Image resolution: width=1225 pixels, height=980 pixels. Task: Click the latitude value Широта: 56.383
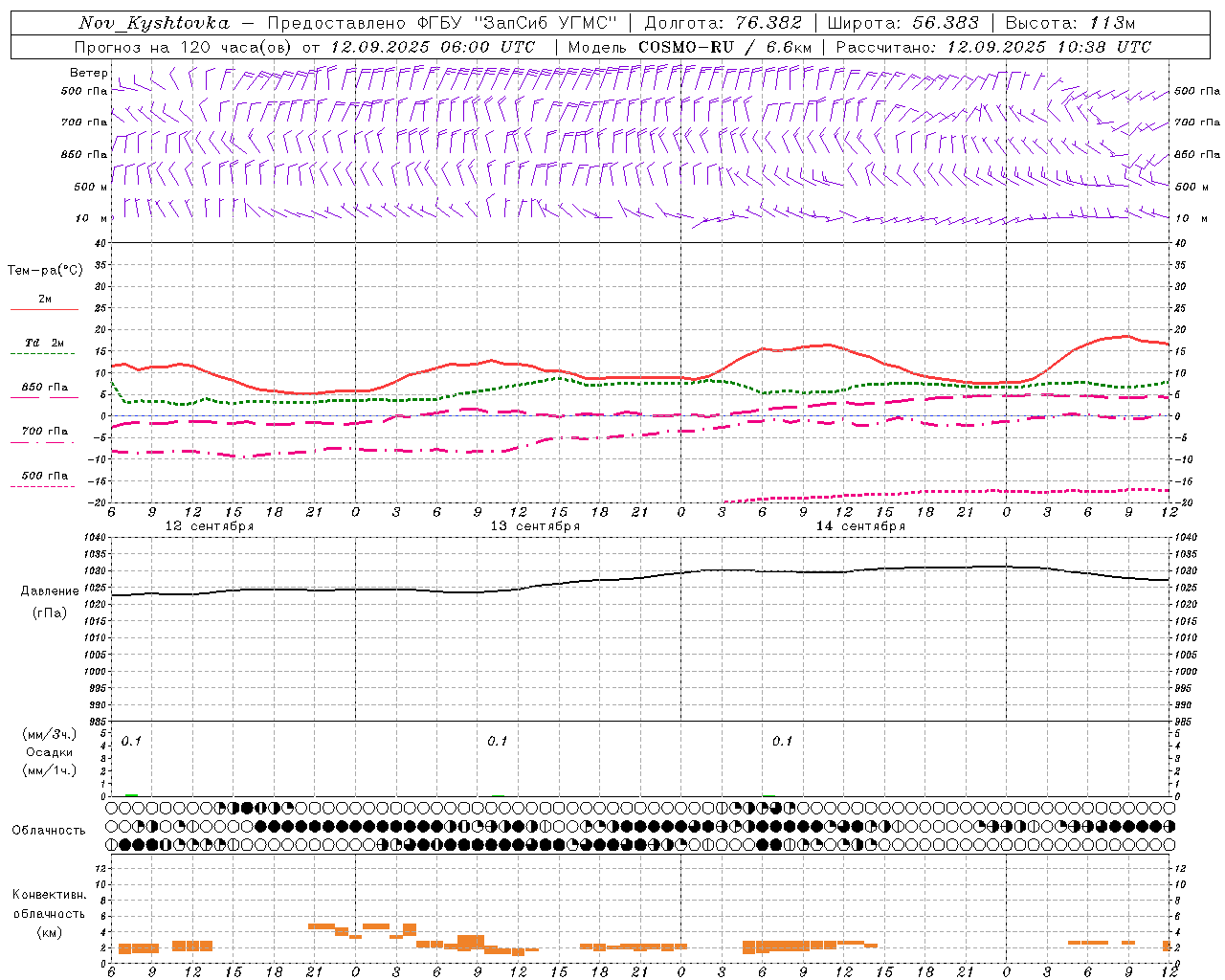coord(903,23)
